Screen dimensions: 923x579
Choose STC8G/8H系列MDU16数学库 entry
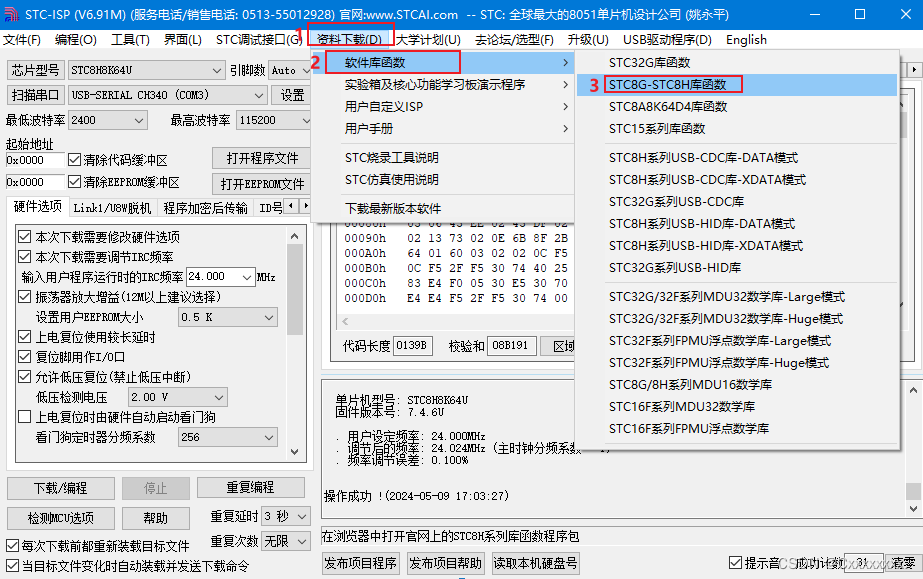point(737,384)
